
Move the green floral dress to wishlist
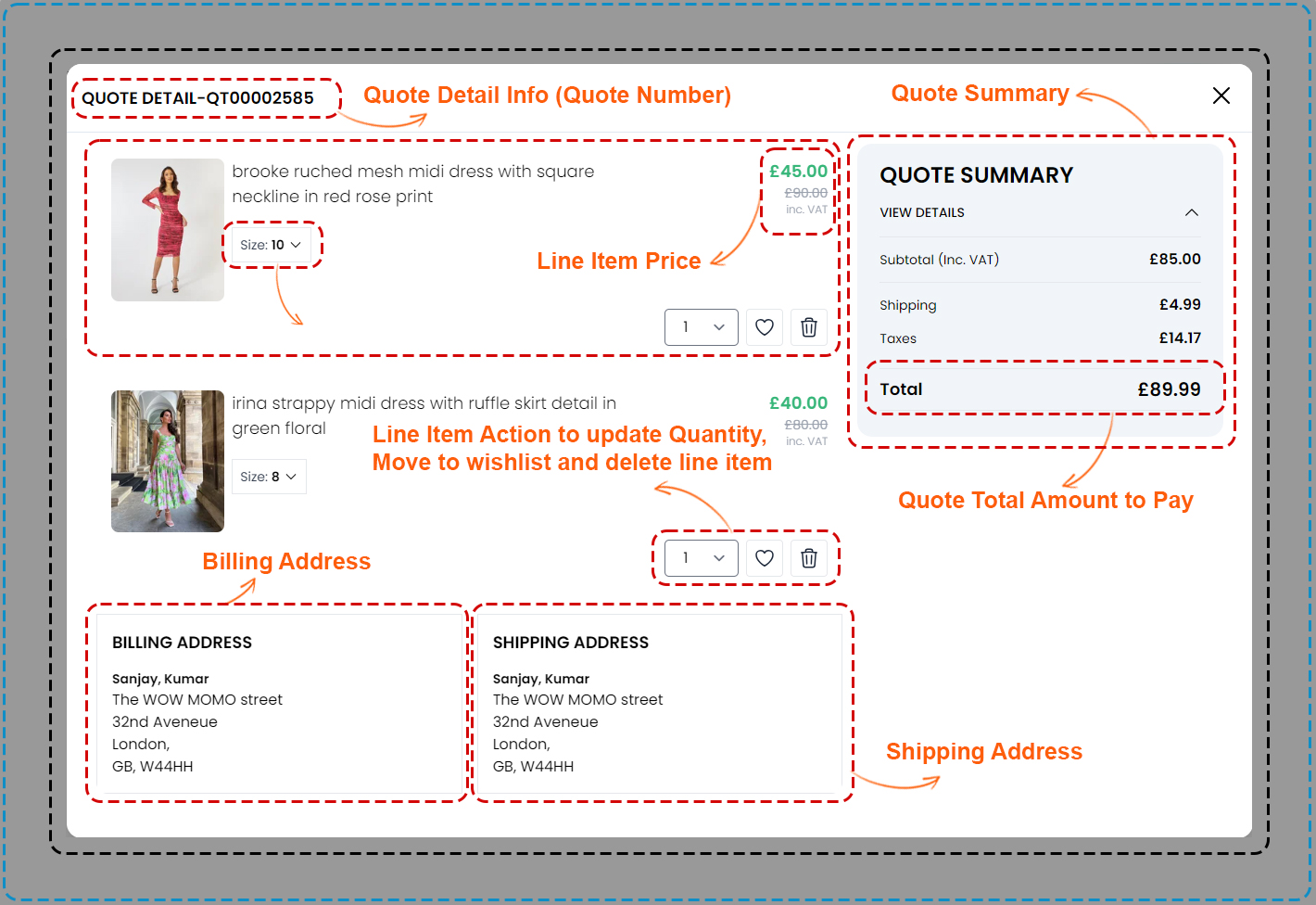pyautogui.click(x=764, y=558)
